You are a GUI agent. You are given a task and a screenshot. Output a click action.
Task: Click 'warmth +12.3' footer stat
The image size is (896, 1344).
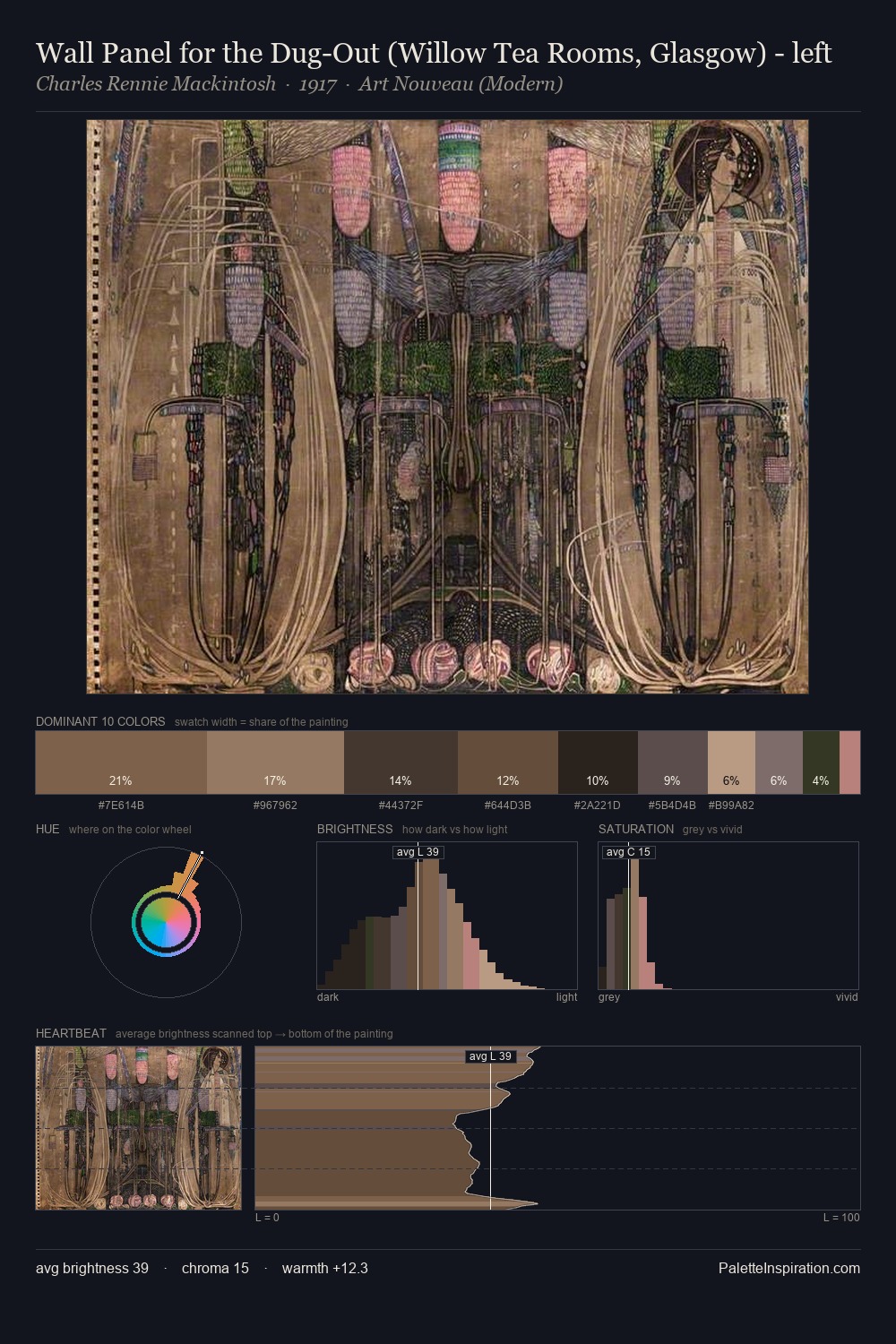[x=325, y=1268]
